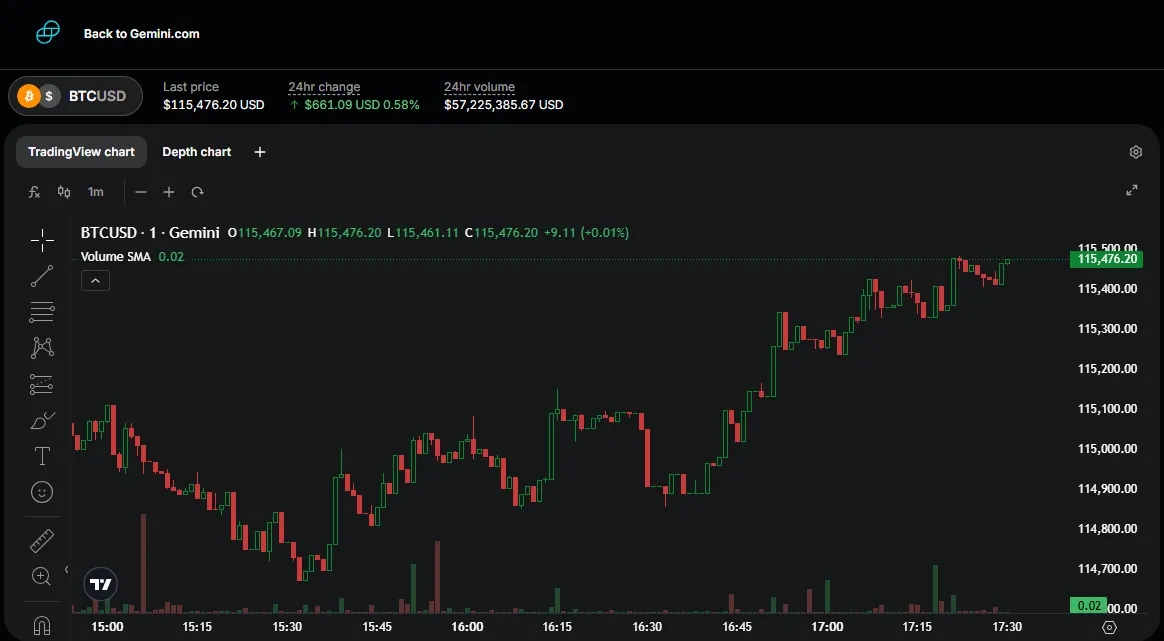Open the indicators fx menu
This screenshot has height=641, width=1164.
(x=34, y=192)
